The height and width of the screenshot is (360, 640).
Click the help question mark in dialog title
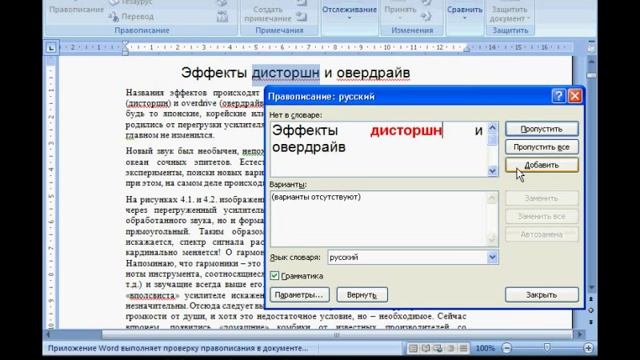(x=558, y=96)
